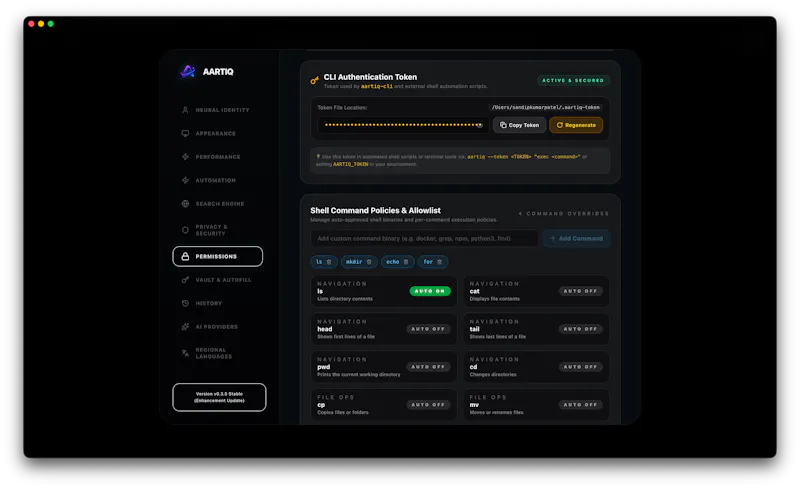
Task: Open Vault & Autofill via its key icon
Action: [x=185, y=280]
